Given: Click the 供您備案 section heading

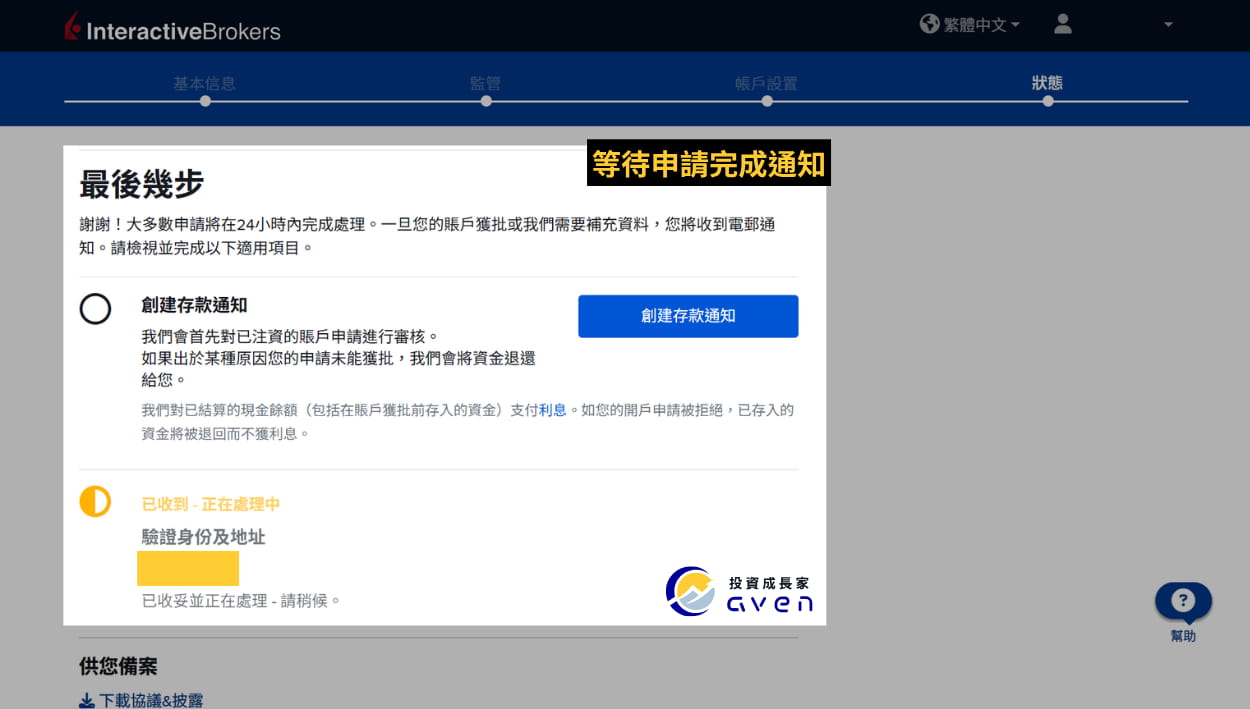Looking at the screenshot, I should [118, 666].
